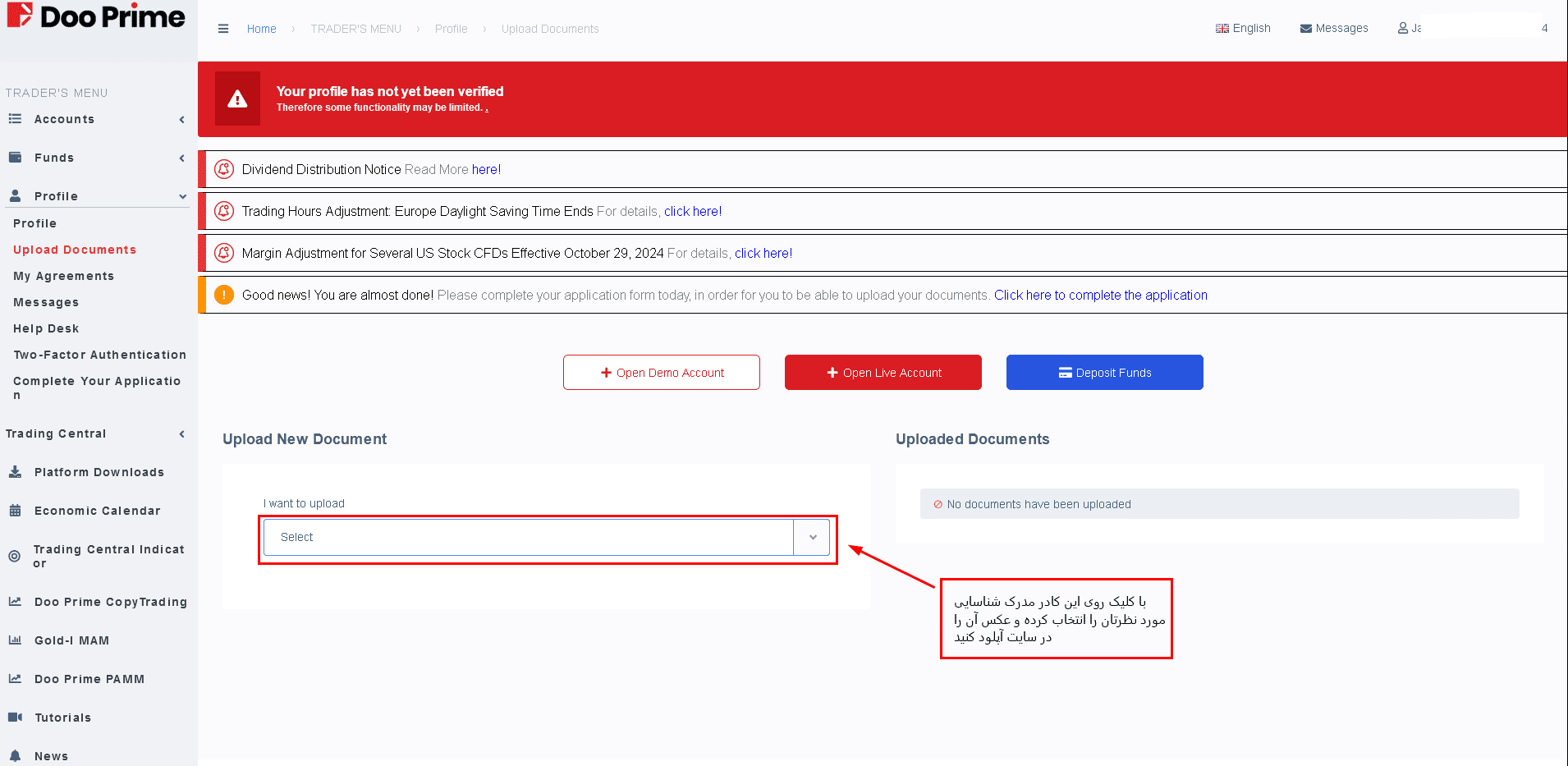The height and width of the screenshot is (766, 1568).
Task: Click the orange exclamation icon beside Good news
Action: tap(224, 295)
